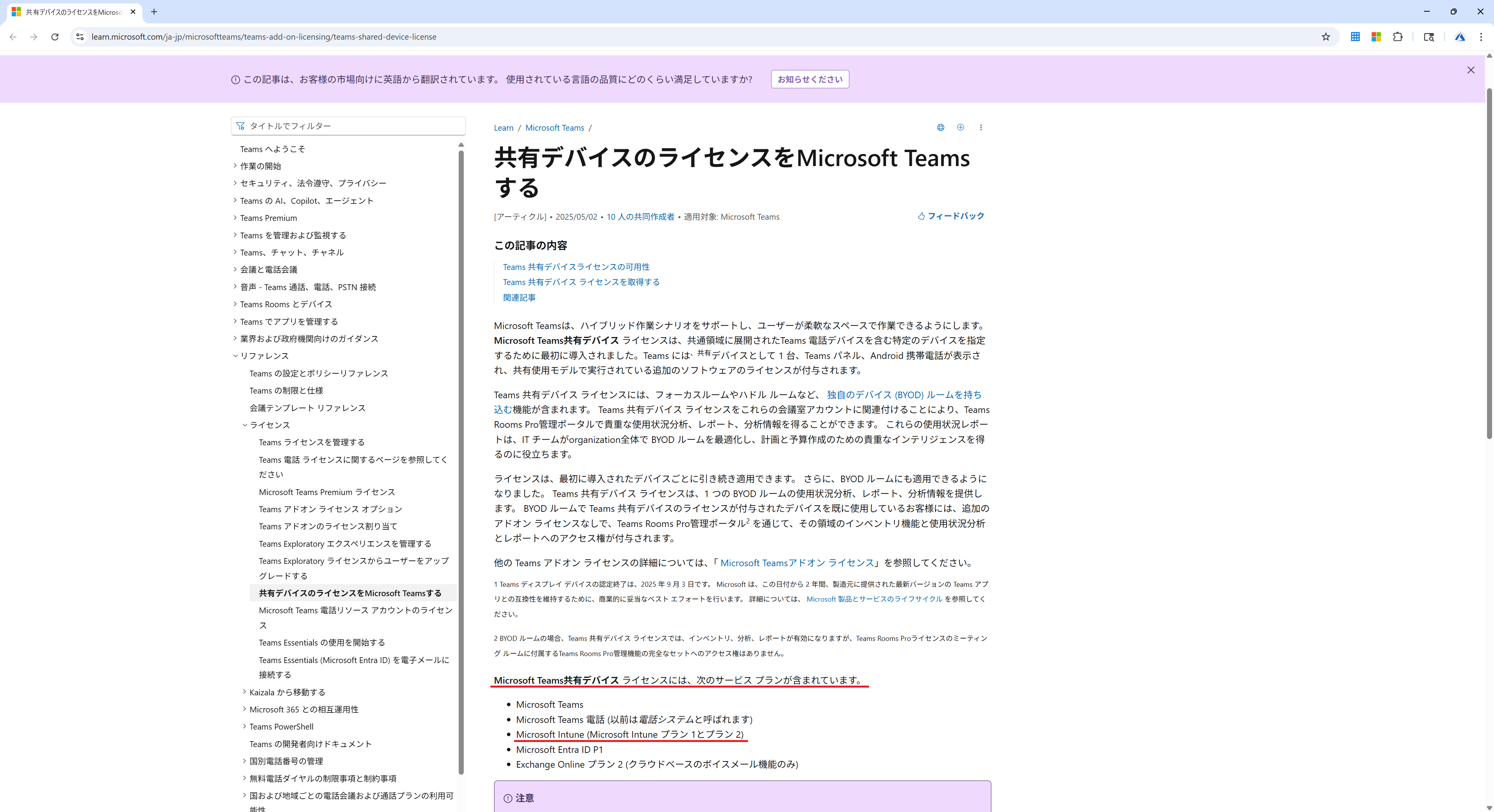The width and height of the screenshot is (1494, 812).
Task: Click the site information icon in address bar
Action: (x=80, y=37)
